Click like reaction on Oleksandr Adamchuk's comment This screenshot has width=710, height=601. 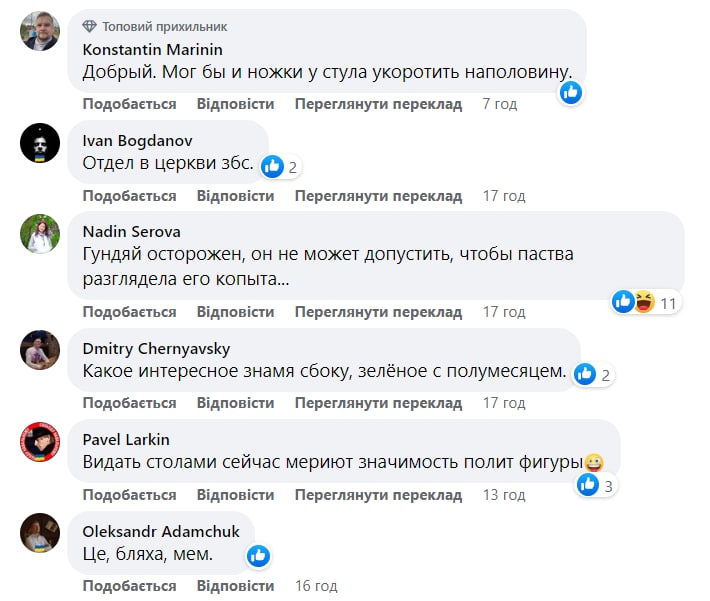[x=258, y=555]
